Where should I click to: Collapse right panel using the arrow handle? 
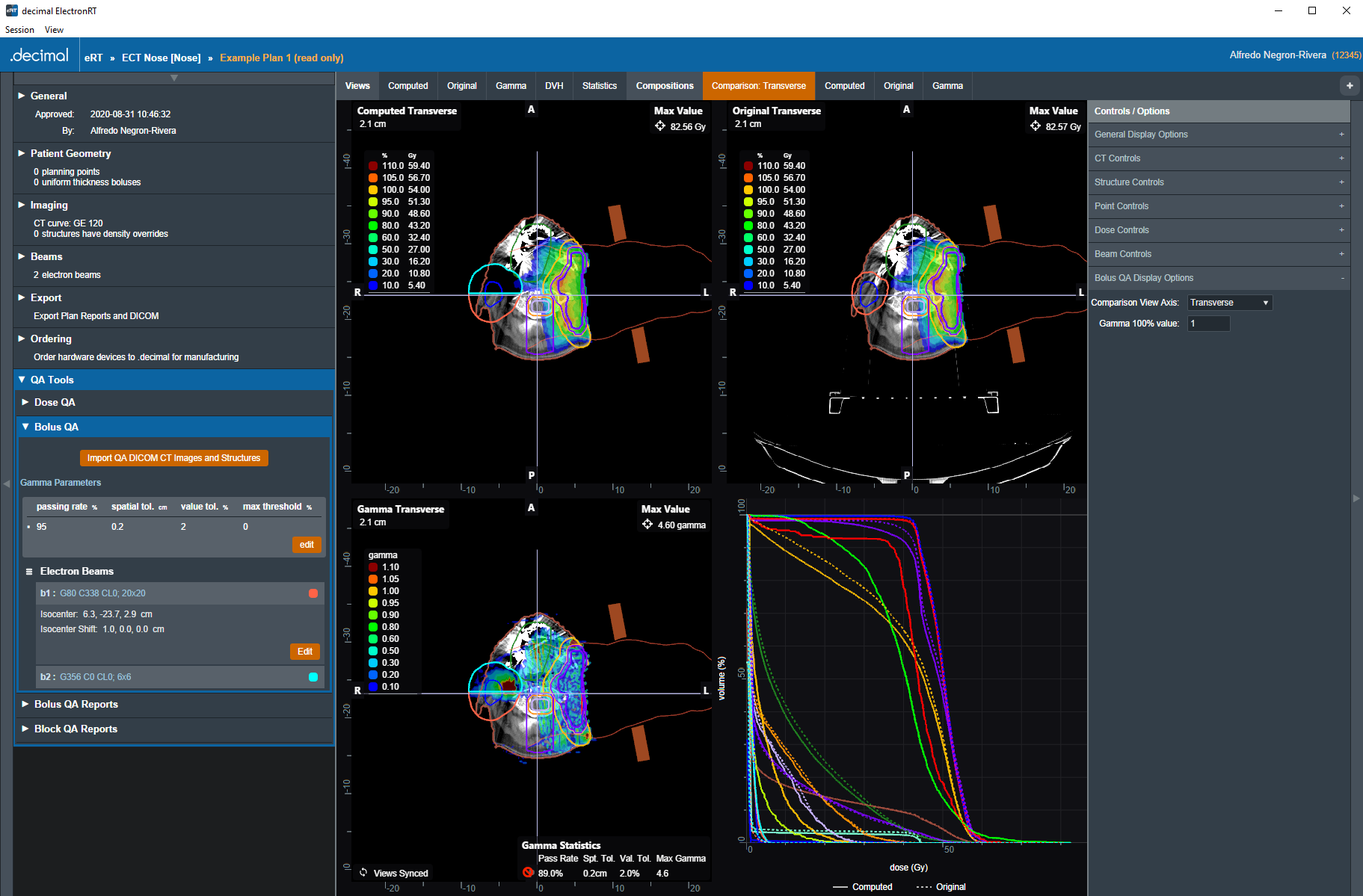[1356, 498]
